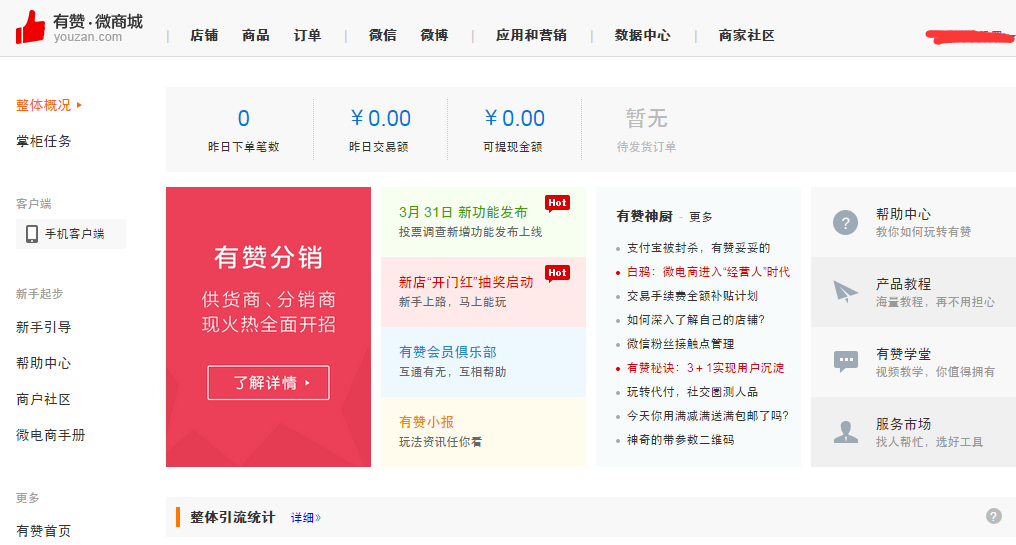Click the 有赞·微商城 logo text
Viewport: 1016px width, 545px height.
tap(98, 21)
